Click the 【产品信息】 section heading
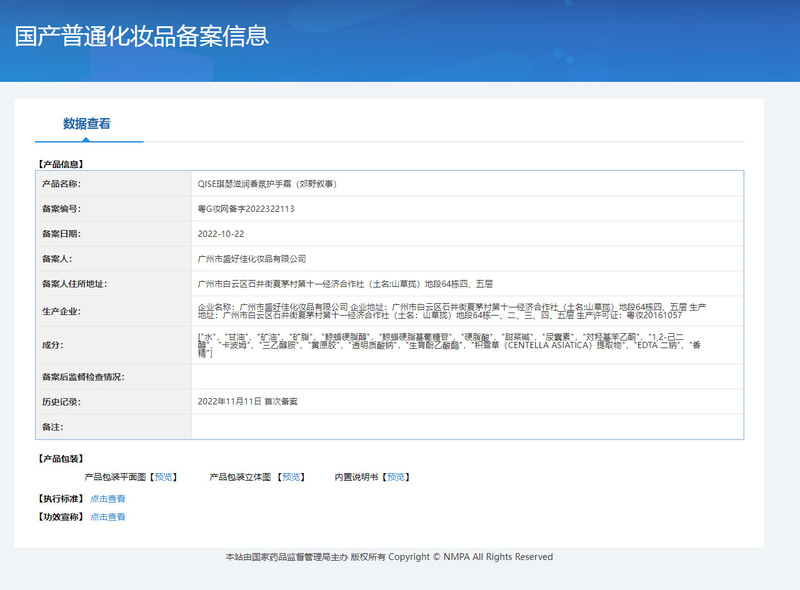 [x=58, y=162]
